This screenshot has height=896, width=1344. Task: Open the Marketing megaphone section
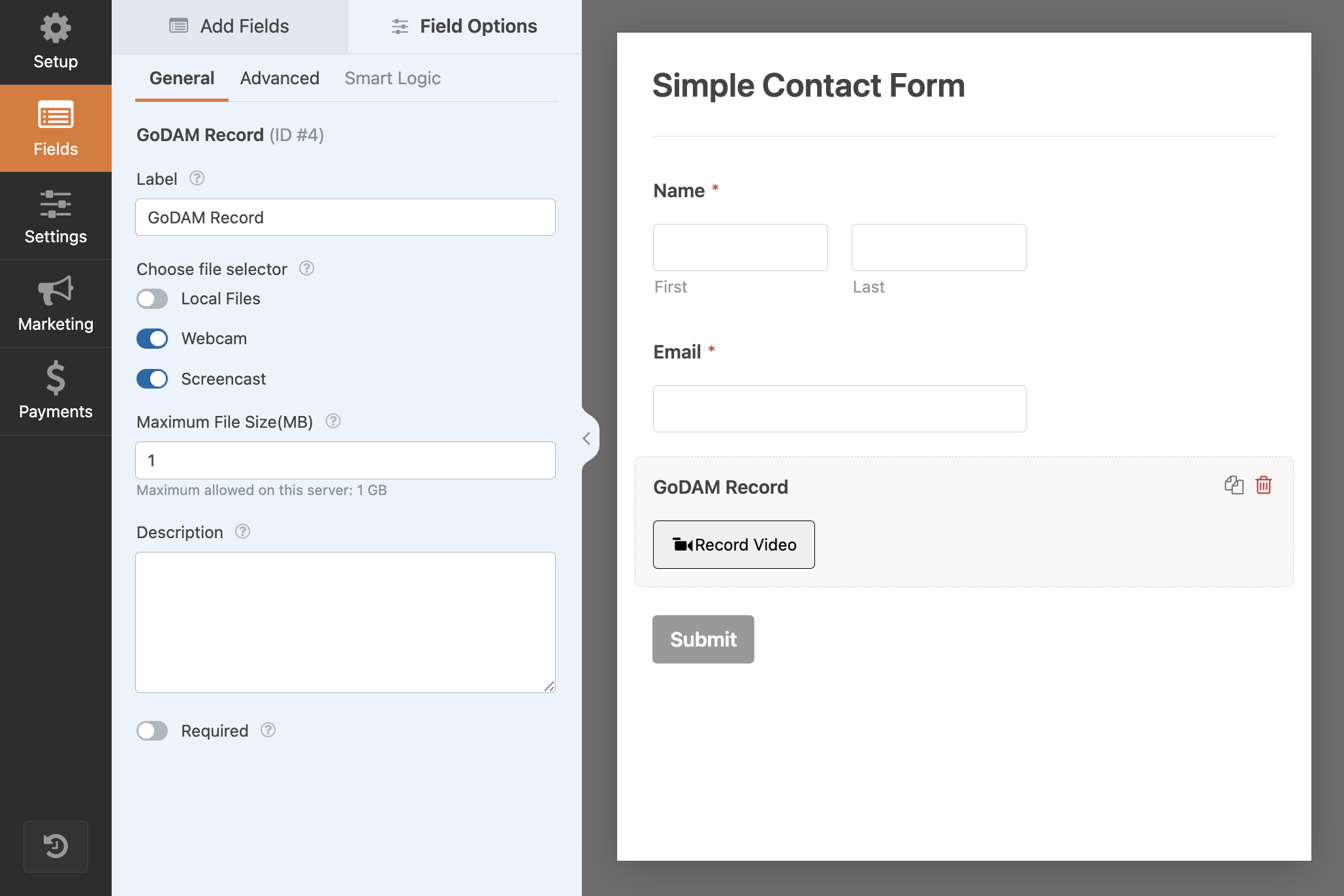[x=56, y=304]
